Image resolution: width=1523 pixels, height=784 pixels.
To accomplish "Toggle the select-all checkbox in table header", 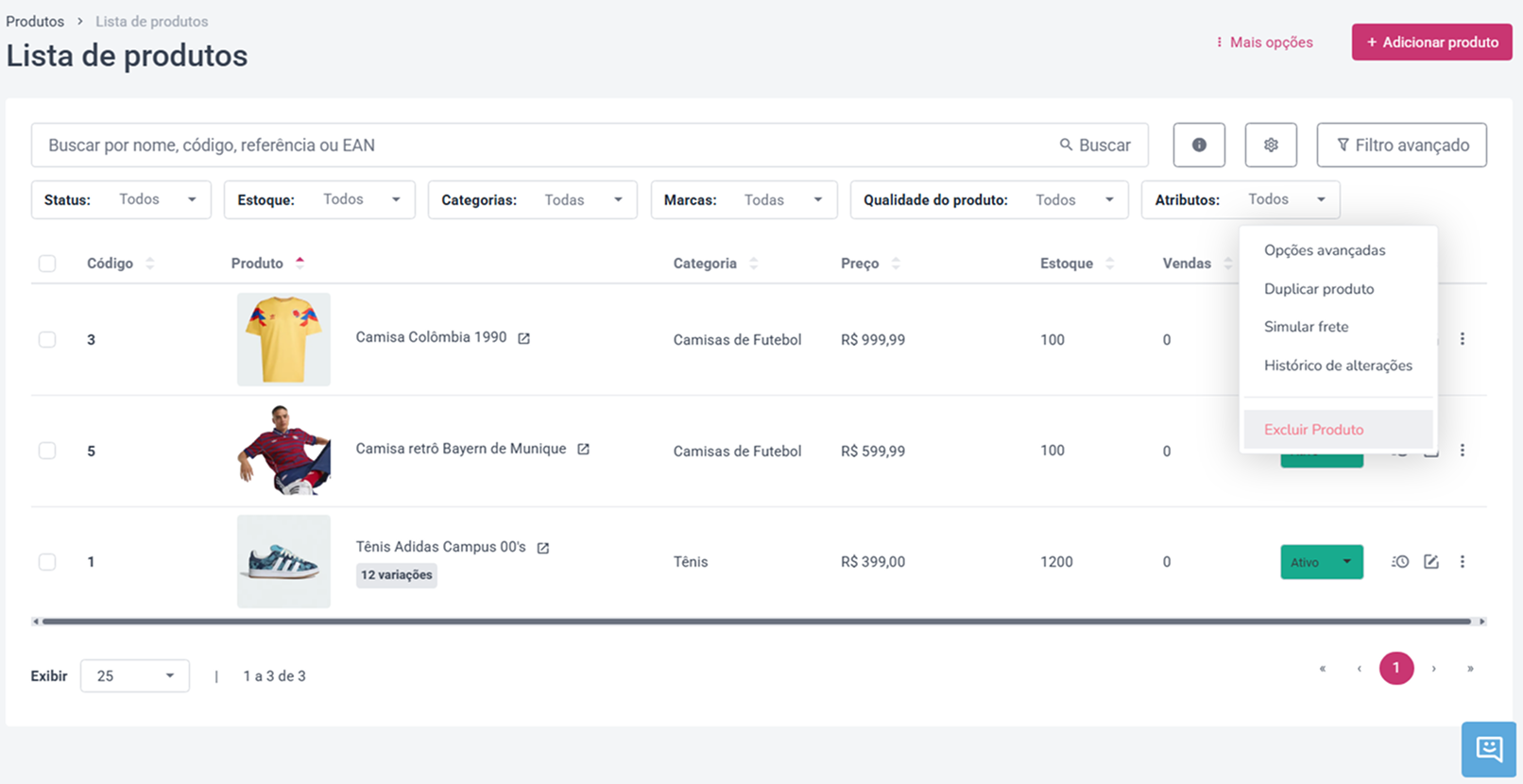I will tap(47, 264).
